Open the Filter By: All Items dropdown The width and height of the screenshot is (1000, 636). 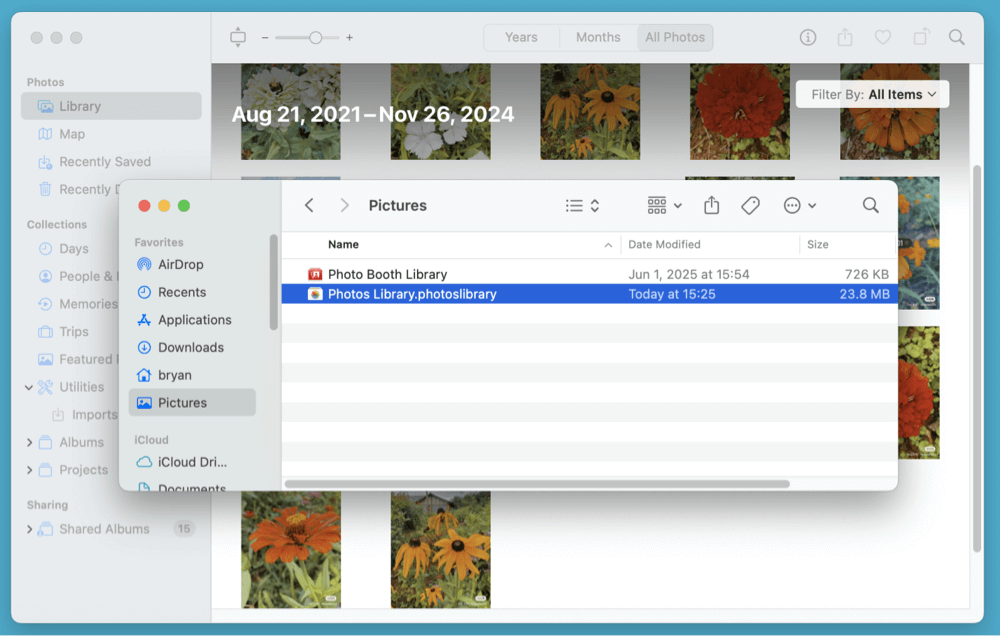pyautogui.click(x=871, y=93)
